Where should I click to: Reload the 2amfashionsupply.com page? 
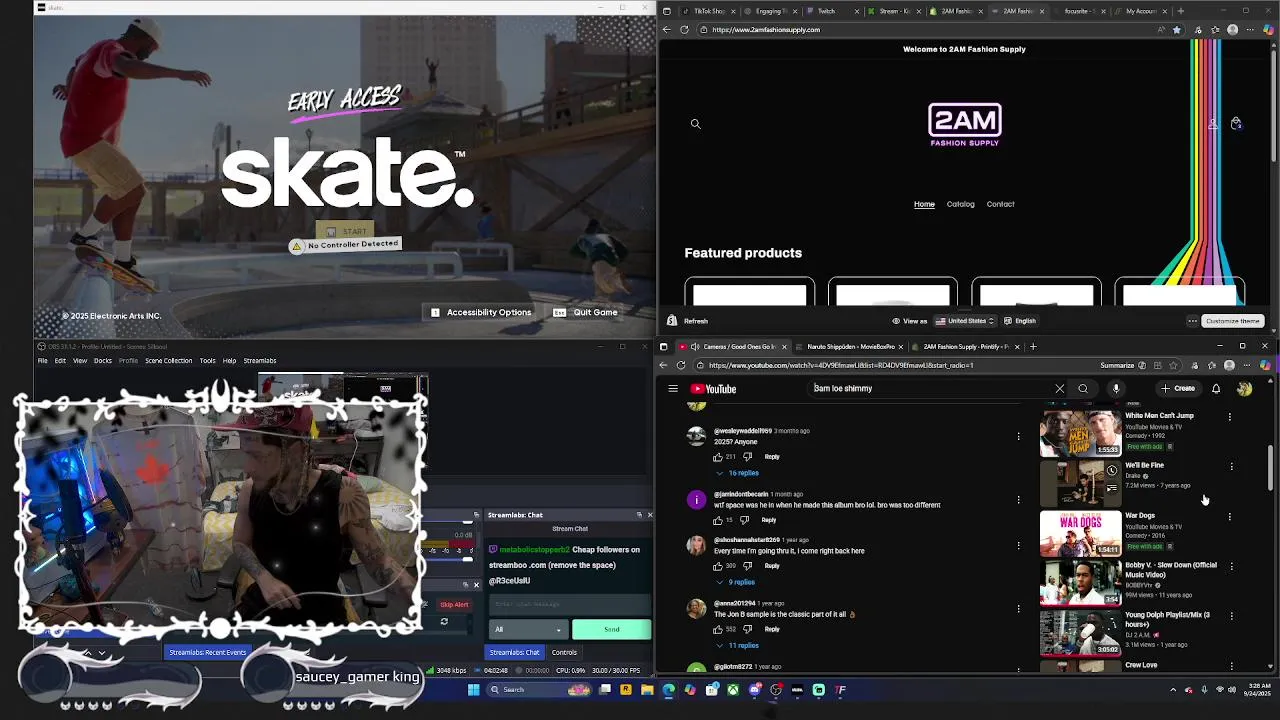click(684, 30)
